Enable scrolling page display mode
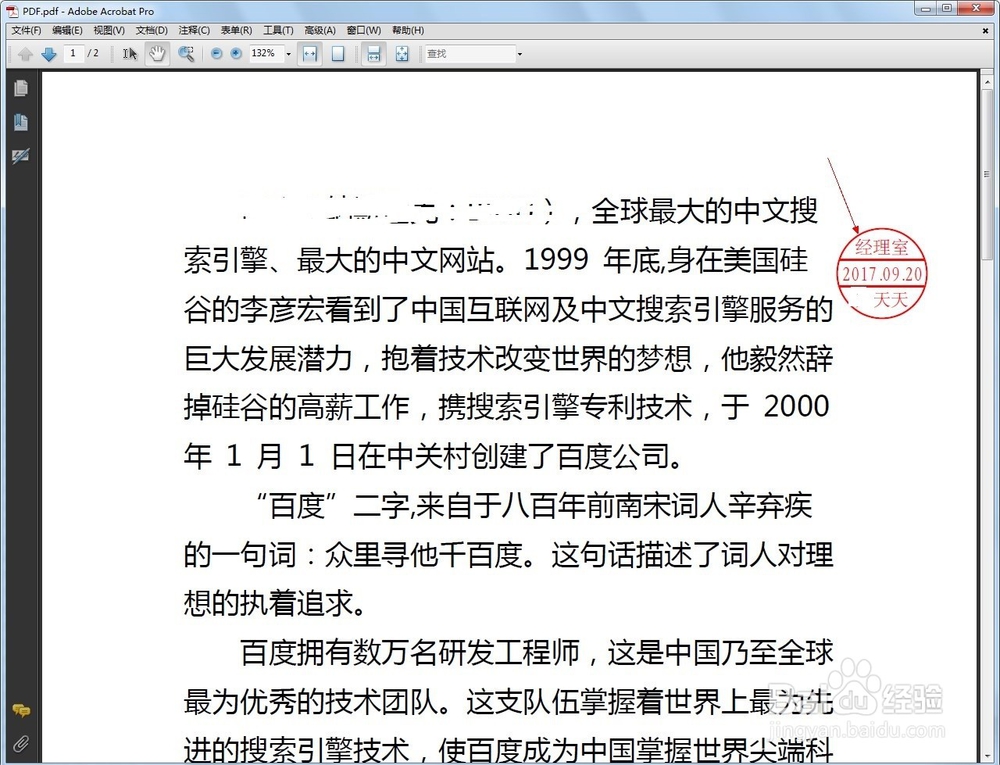This screenshot has width=1000, height=765. point(374,54)
